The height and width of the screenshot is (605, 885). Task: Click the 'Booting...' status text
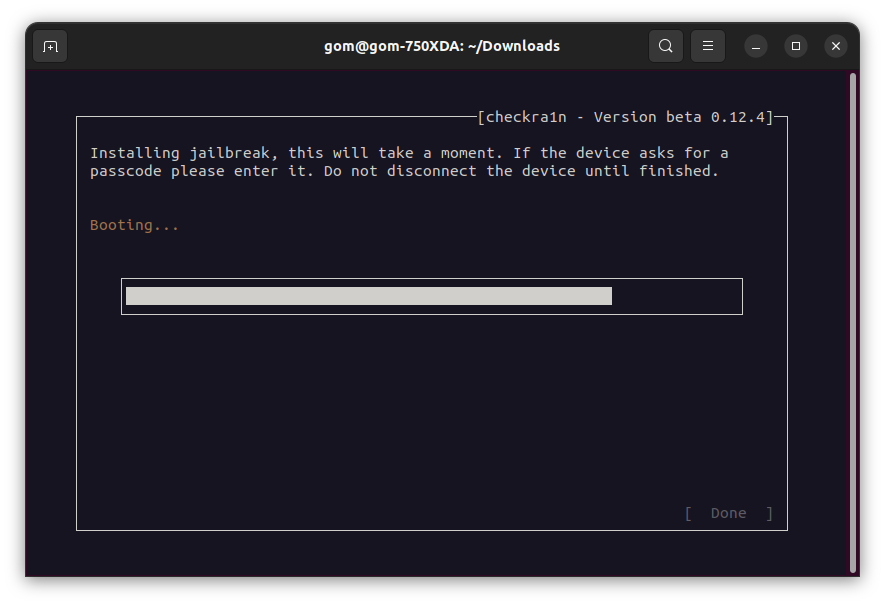pyautogui.click(x=134, y=225)
